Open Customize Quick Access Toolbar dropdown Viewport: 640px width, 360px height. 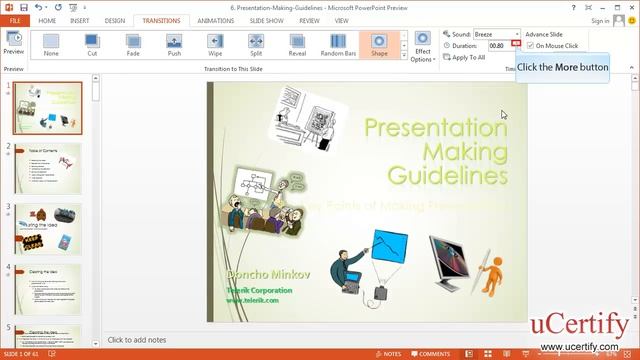85,8
